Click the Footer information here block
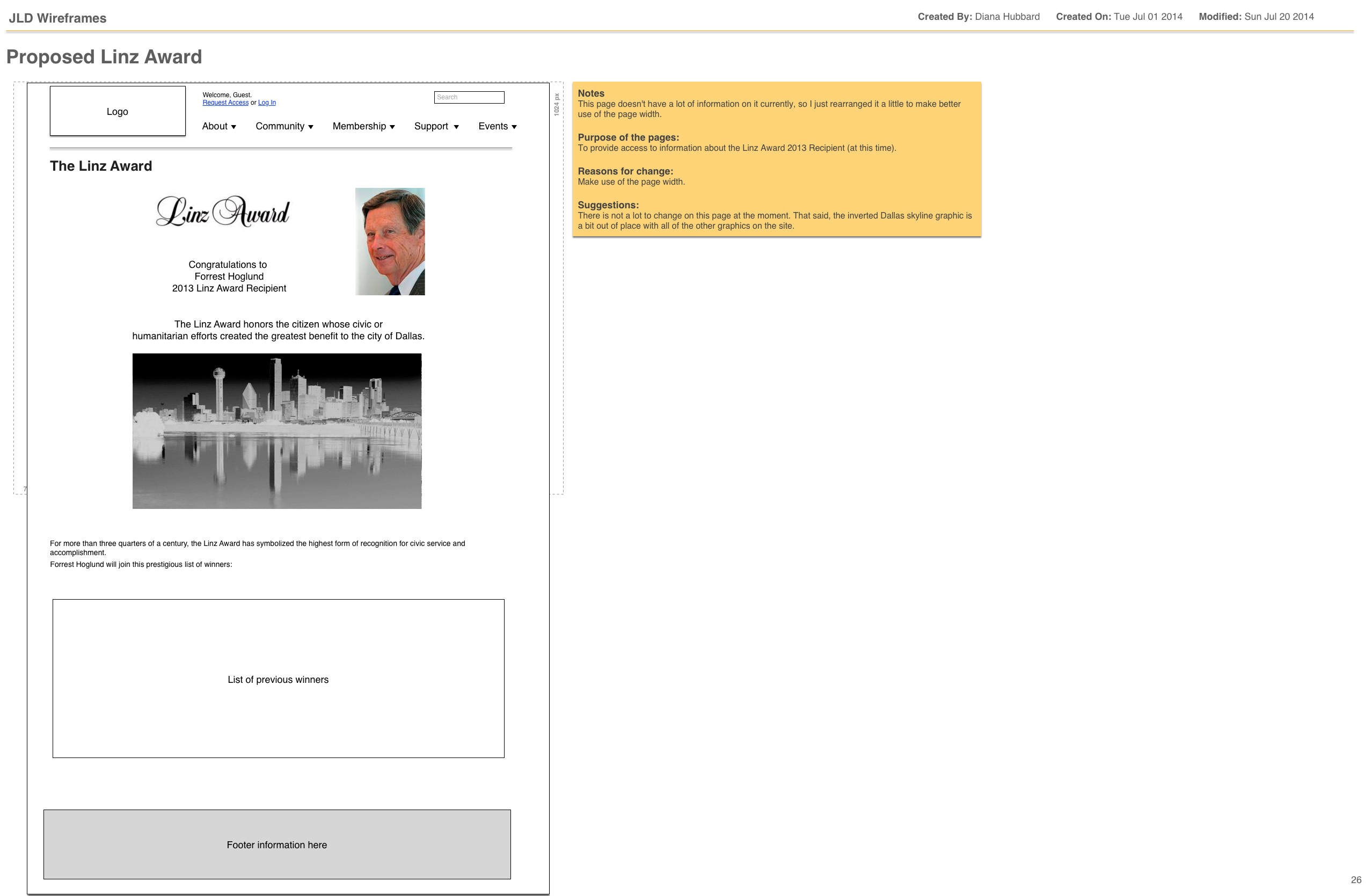This screenshot has width=1372, height=896. point(278,844)
